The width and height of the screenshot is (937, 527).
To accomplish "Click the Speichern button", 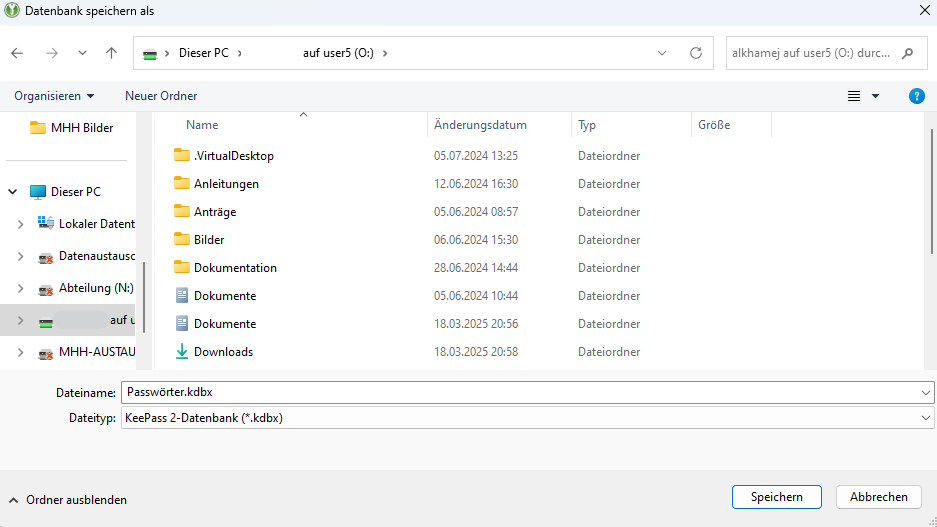I will coord(776,497).
